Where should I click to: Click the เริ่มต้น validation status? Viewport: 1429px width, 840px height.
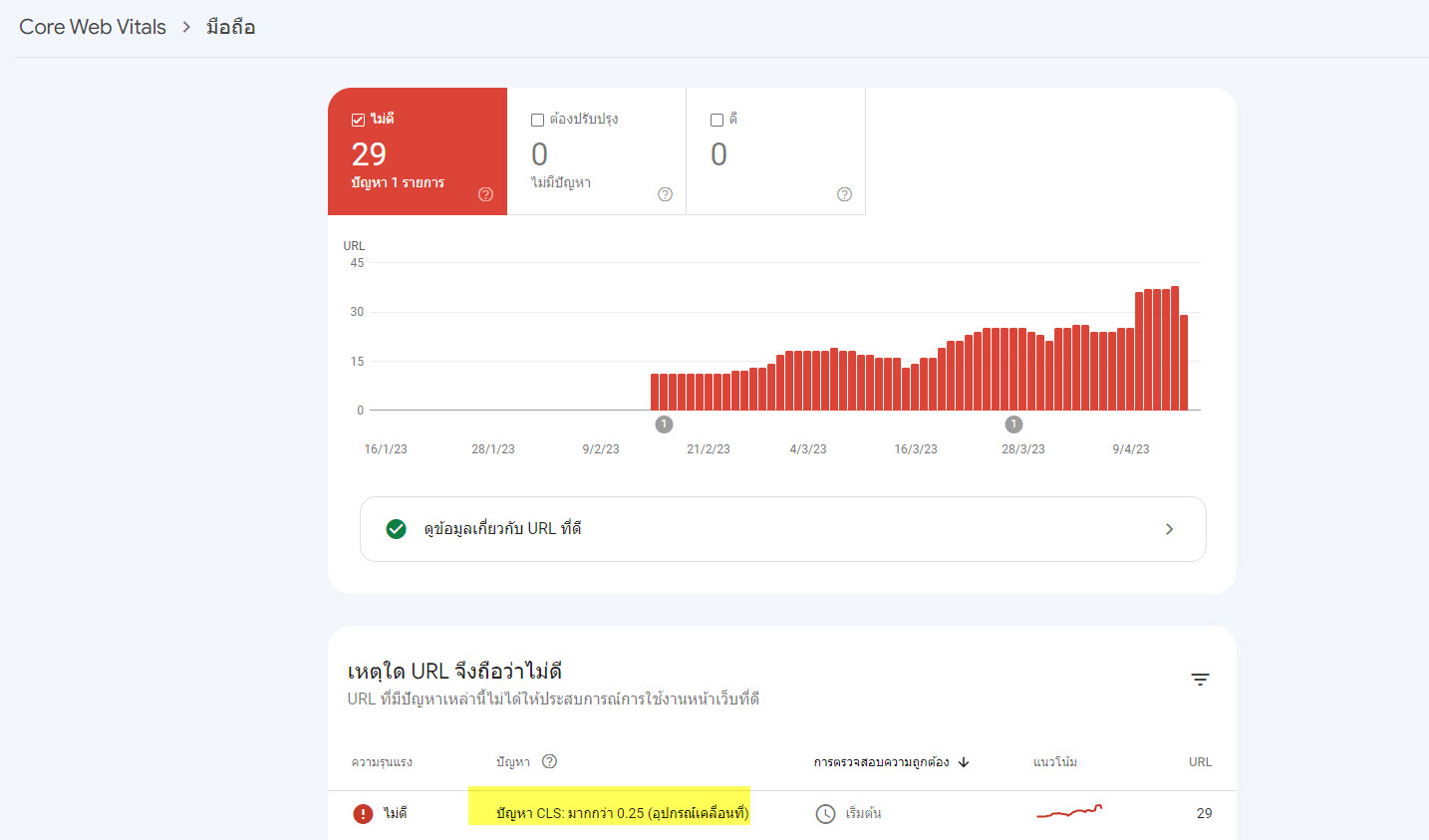[x=863, y=814]
